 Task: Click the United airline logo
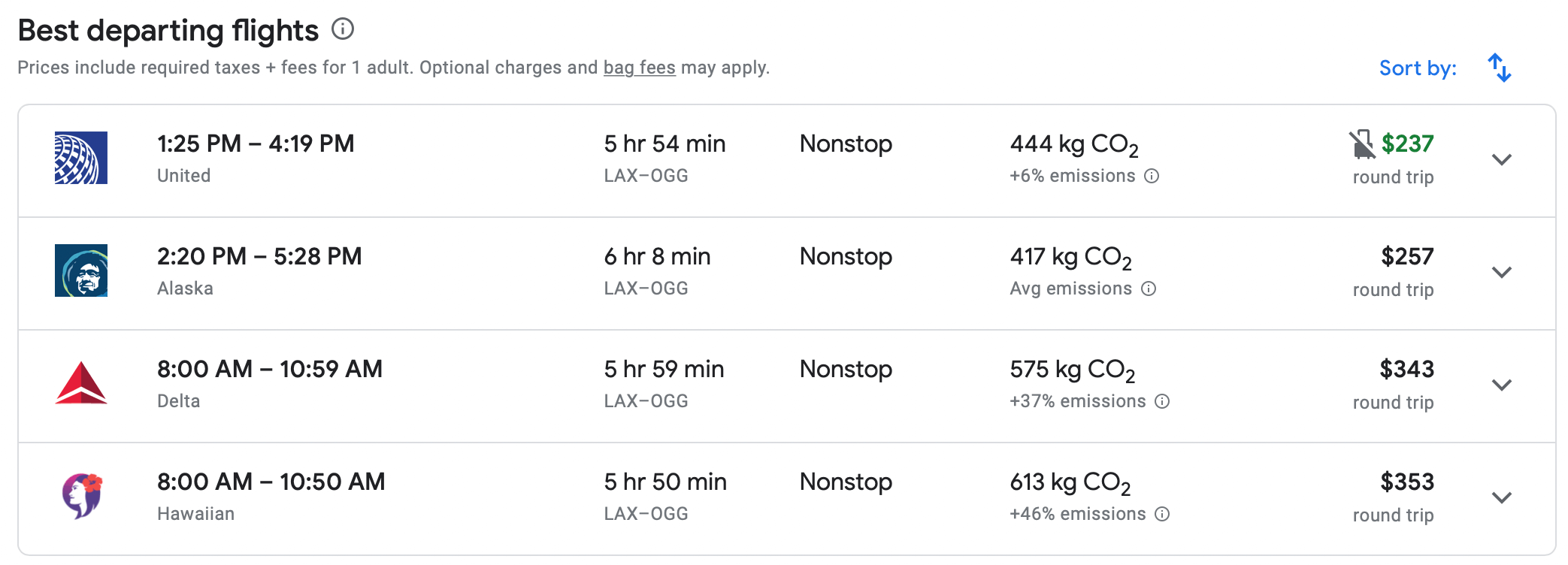coord(81,158)
